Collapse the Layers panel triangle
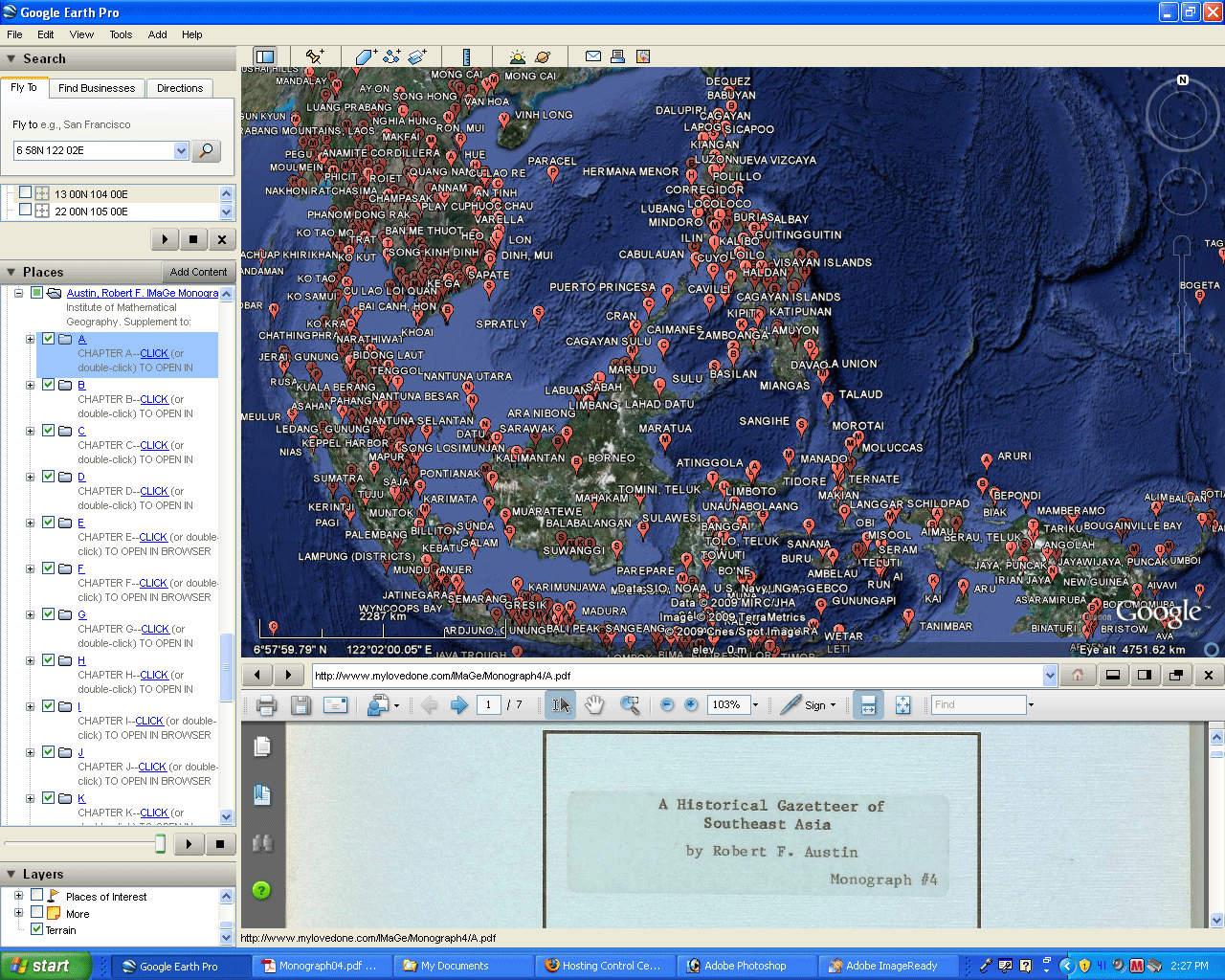This screenshot has height=980, width=1225. point(11,875)
